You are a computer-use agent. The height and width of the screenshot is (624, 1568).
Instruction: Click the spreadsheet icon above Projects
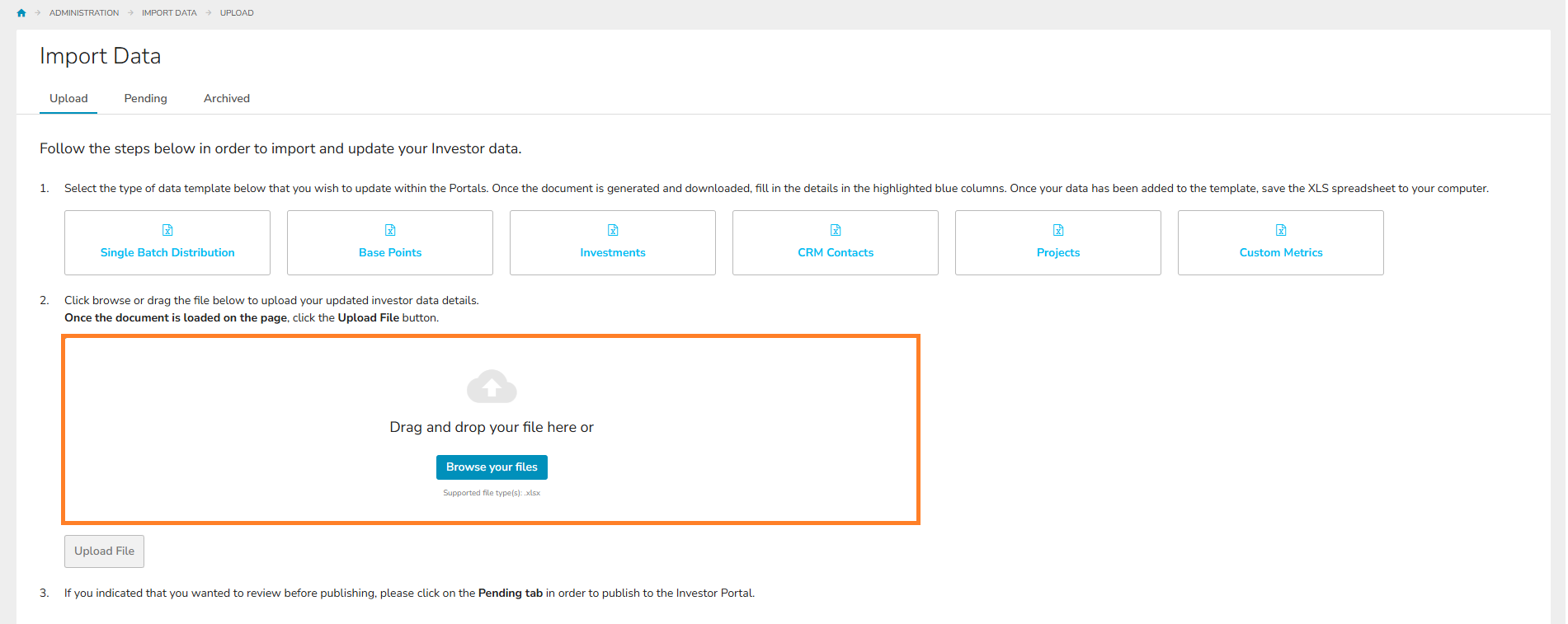pos(1058,230)
